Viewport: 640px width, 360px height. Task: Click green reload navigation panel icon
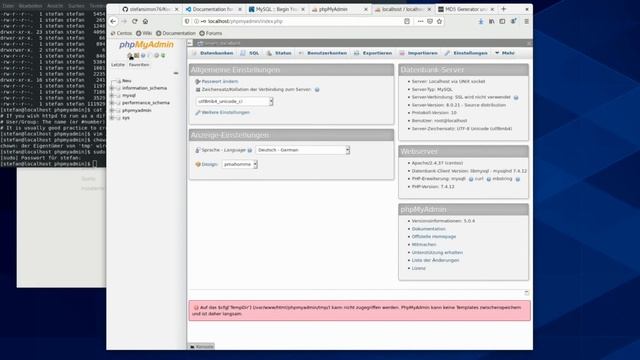click(163, 56)
